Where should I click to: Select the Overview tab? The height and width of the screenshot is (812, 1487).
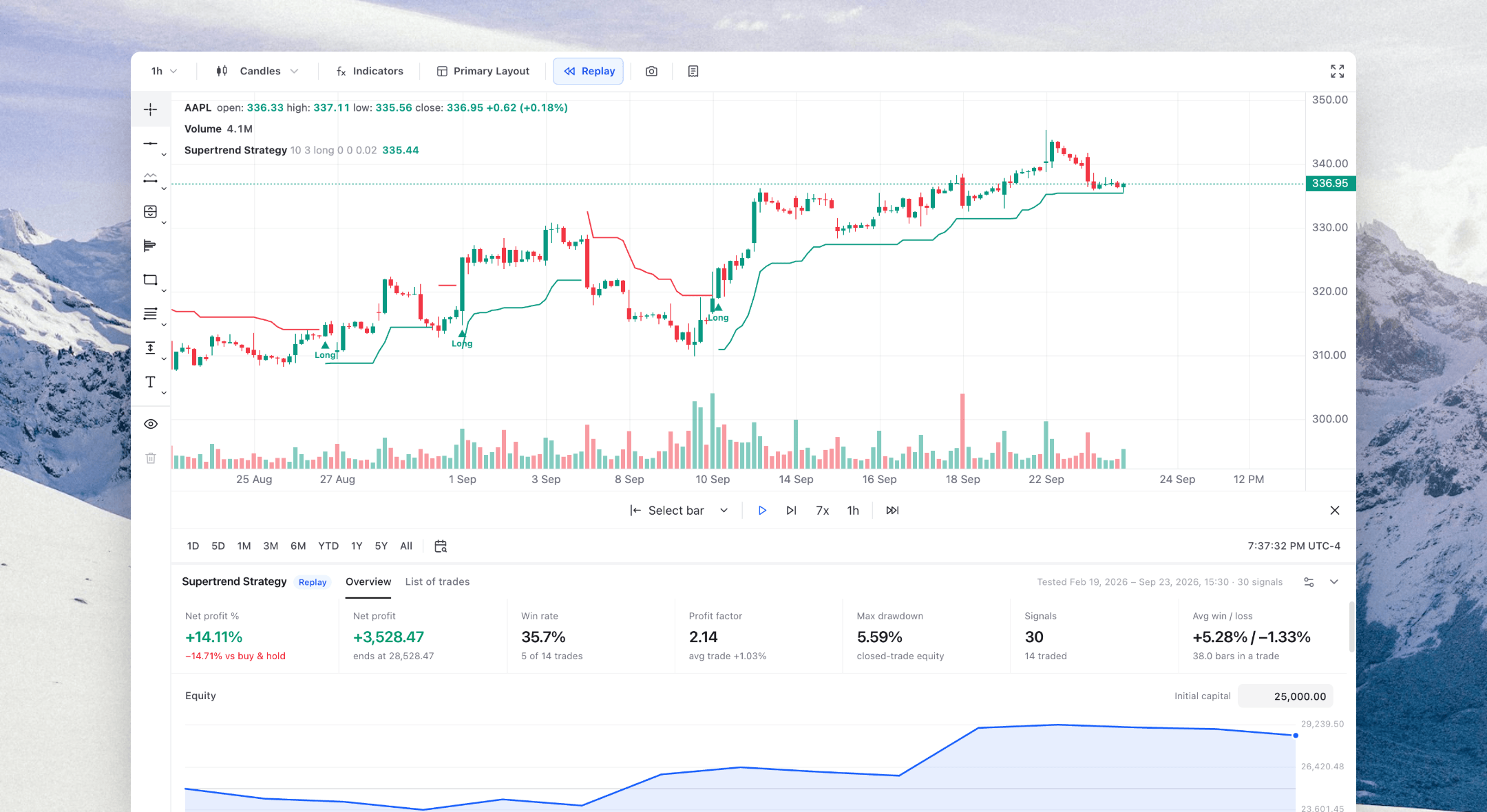[x=368, y=581]
